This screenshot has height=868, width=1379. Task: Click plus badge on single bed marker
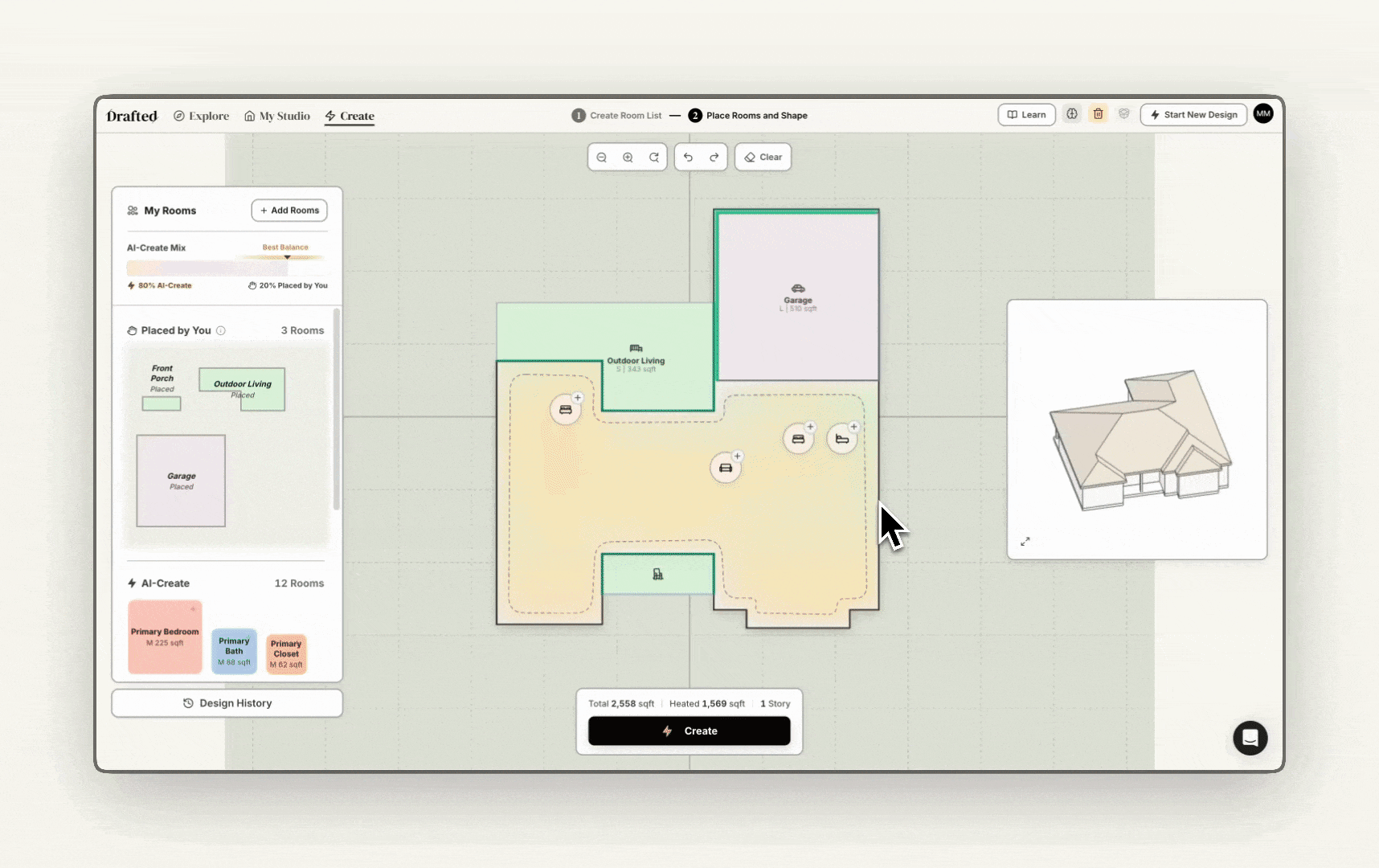pos(853,428)
